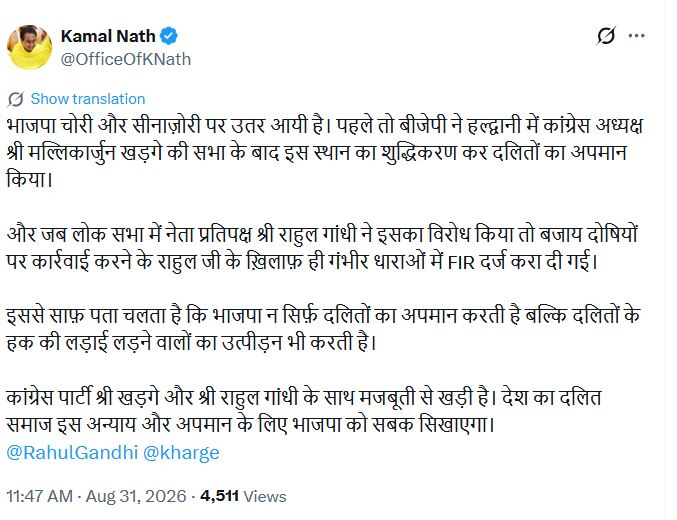The image size is (677, 520).
Task: Click the Views label
Action: tap(265, 497)
